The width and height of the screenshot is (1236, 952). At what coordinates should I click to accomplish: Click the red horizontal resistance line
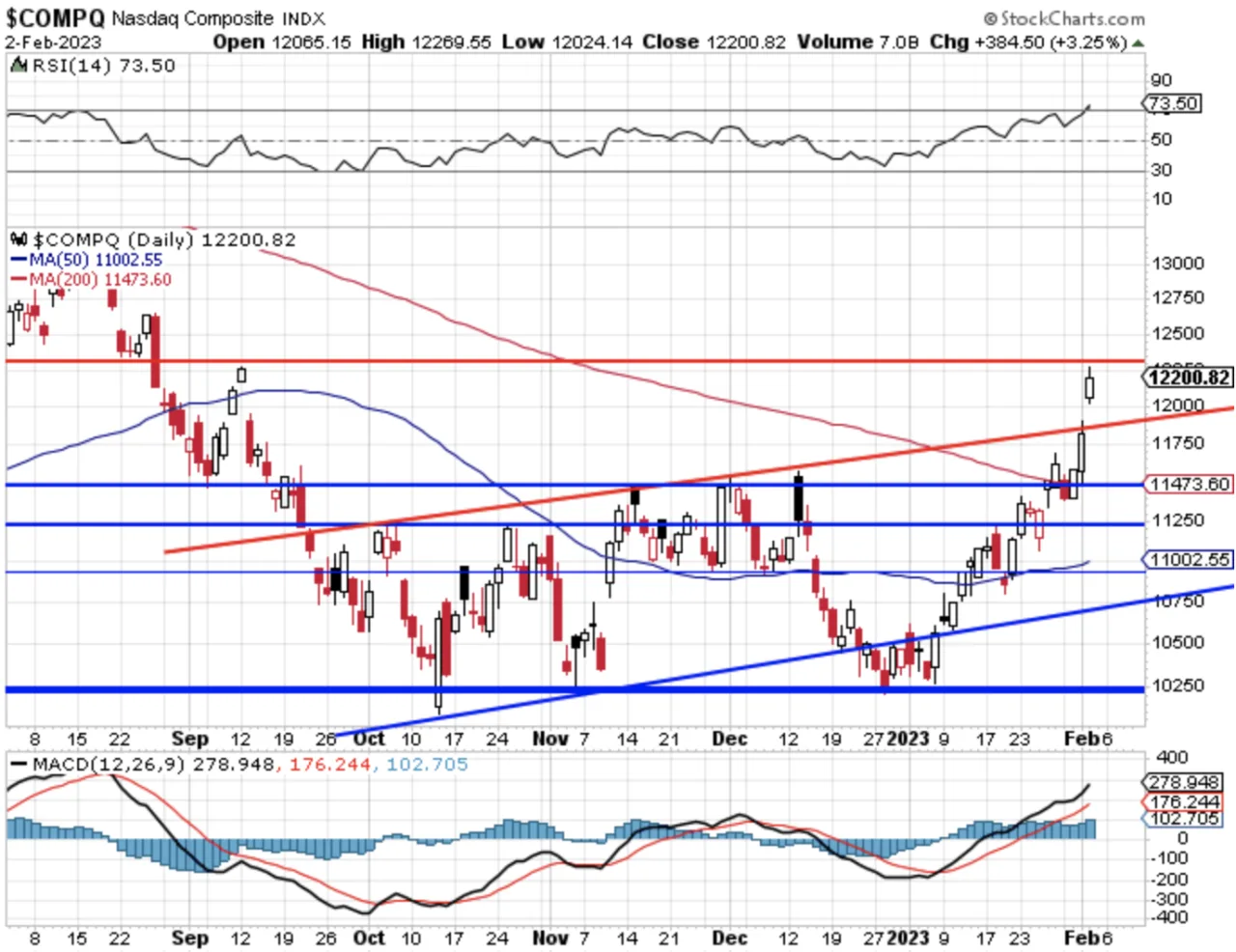pos(576,361)
